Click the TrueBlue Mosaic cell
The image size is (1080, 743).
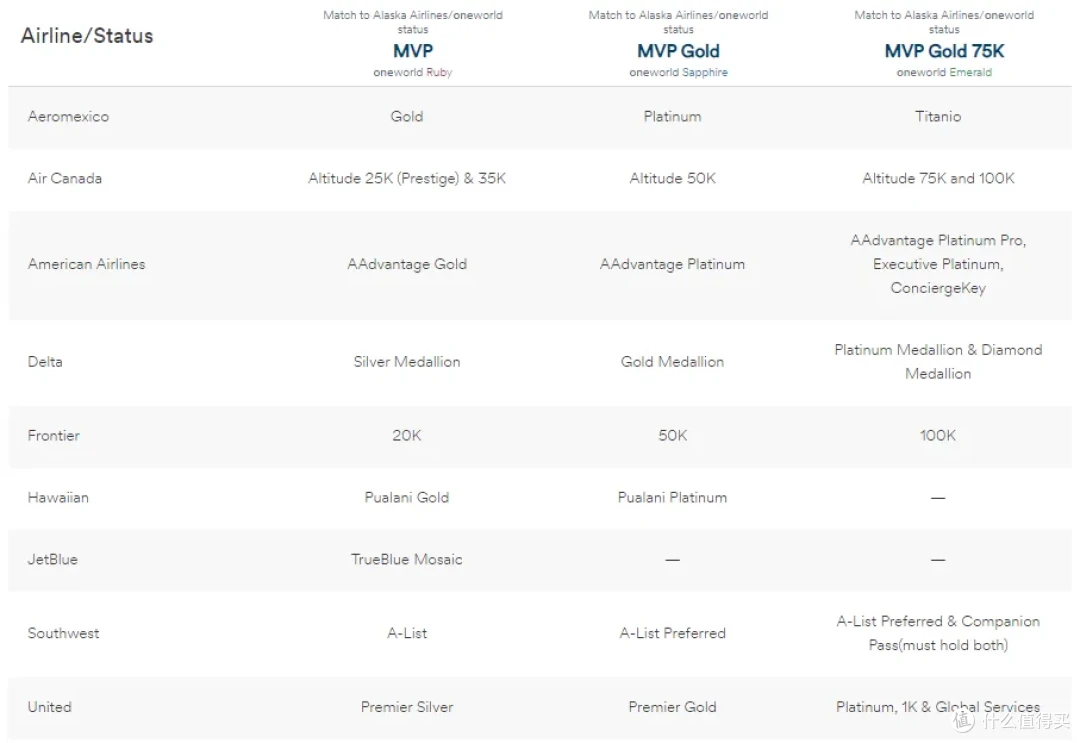[x=406, y=559]
